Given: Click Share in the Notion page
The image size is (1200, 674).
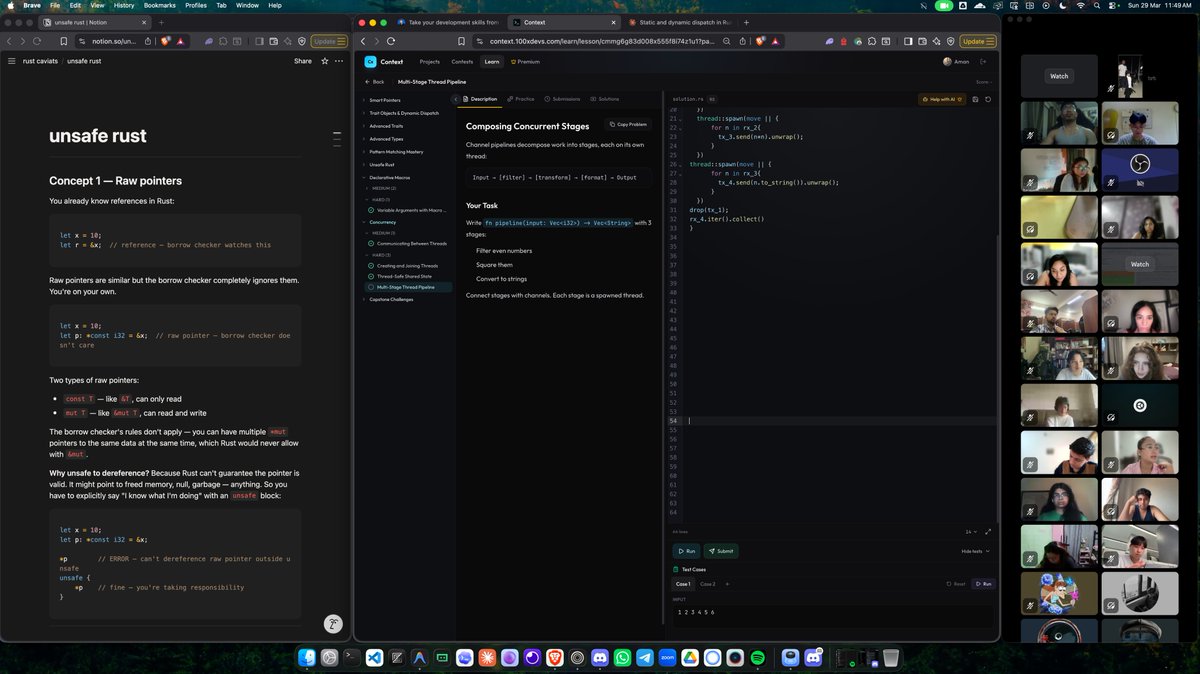Looking at the screenshot, I should click(302, 61).
